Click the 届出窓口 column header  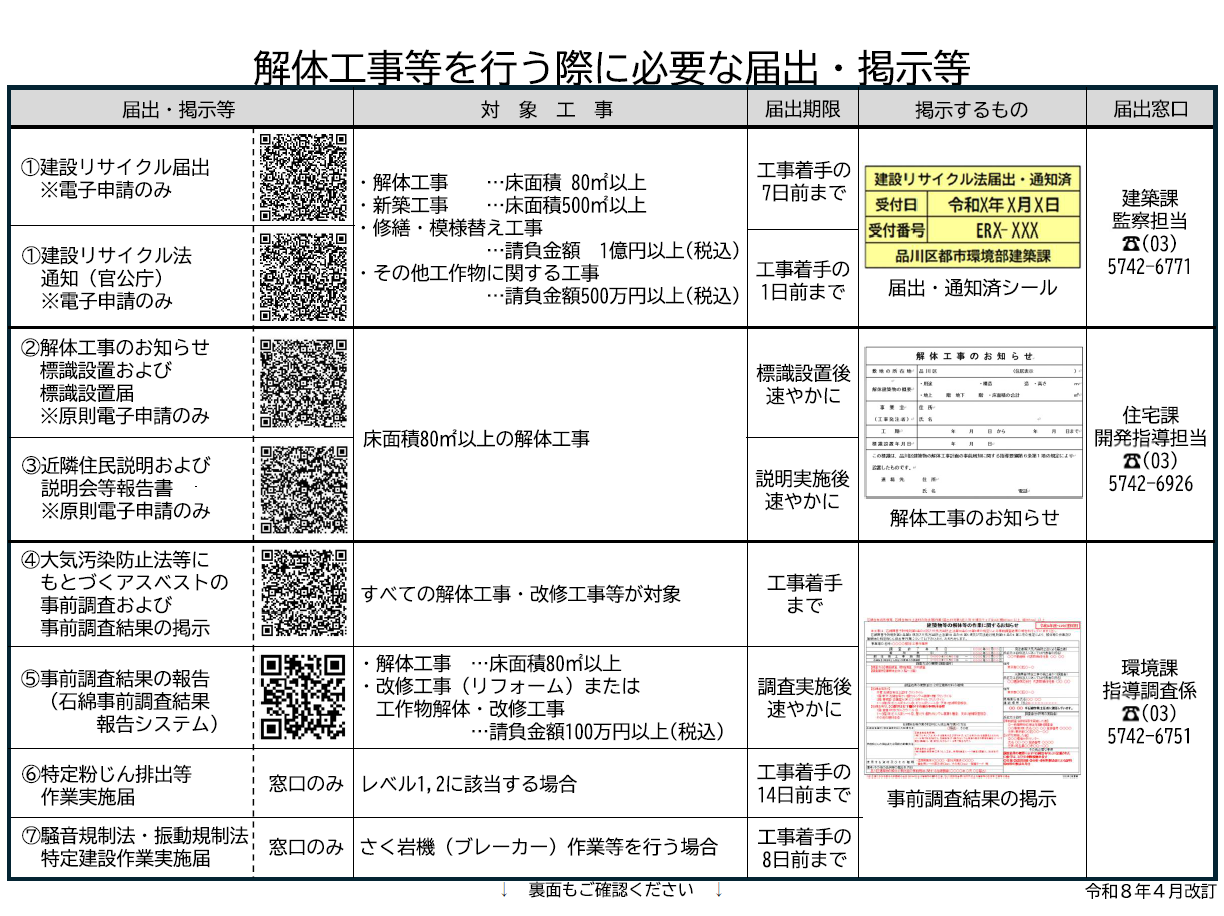[1151, 110]
